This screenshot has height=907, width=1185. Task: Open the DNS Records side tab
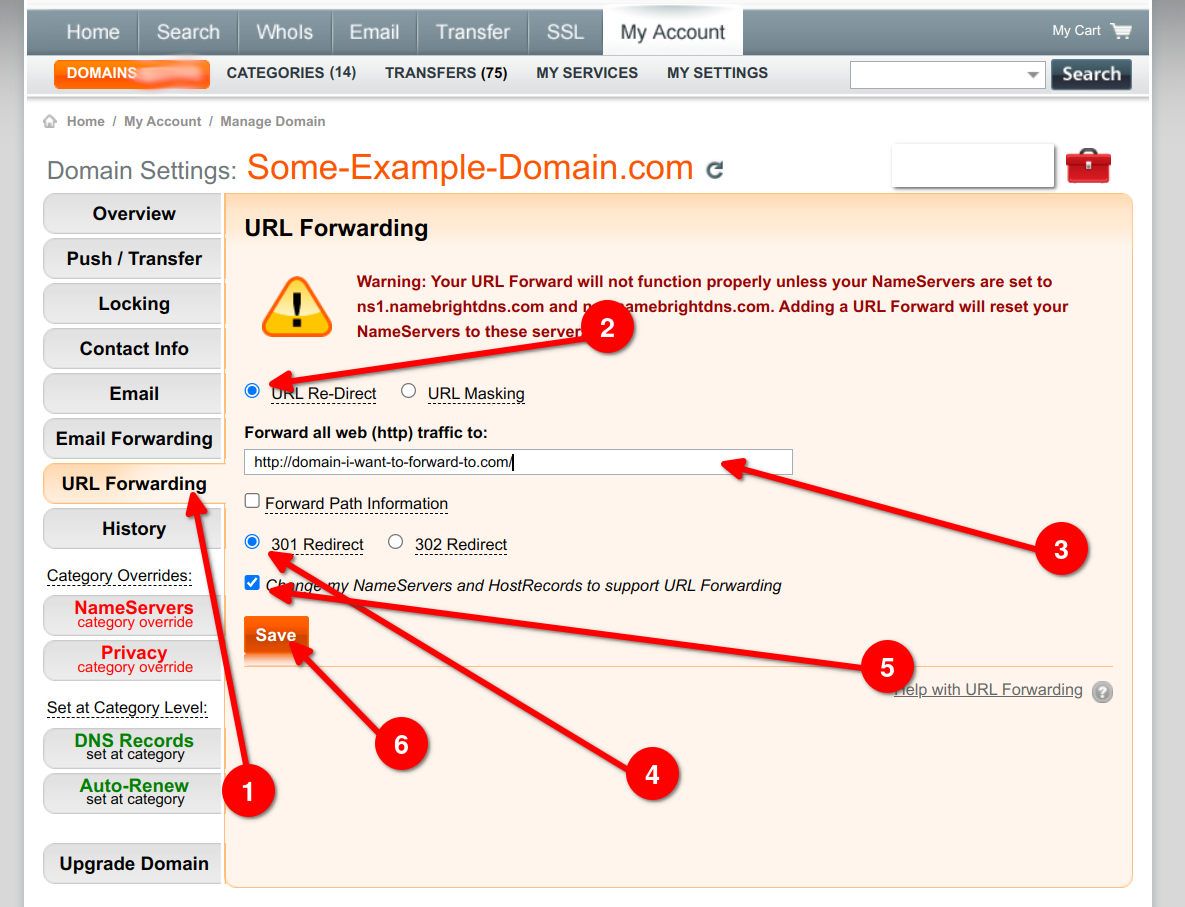[133, 747]
